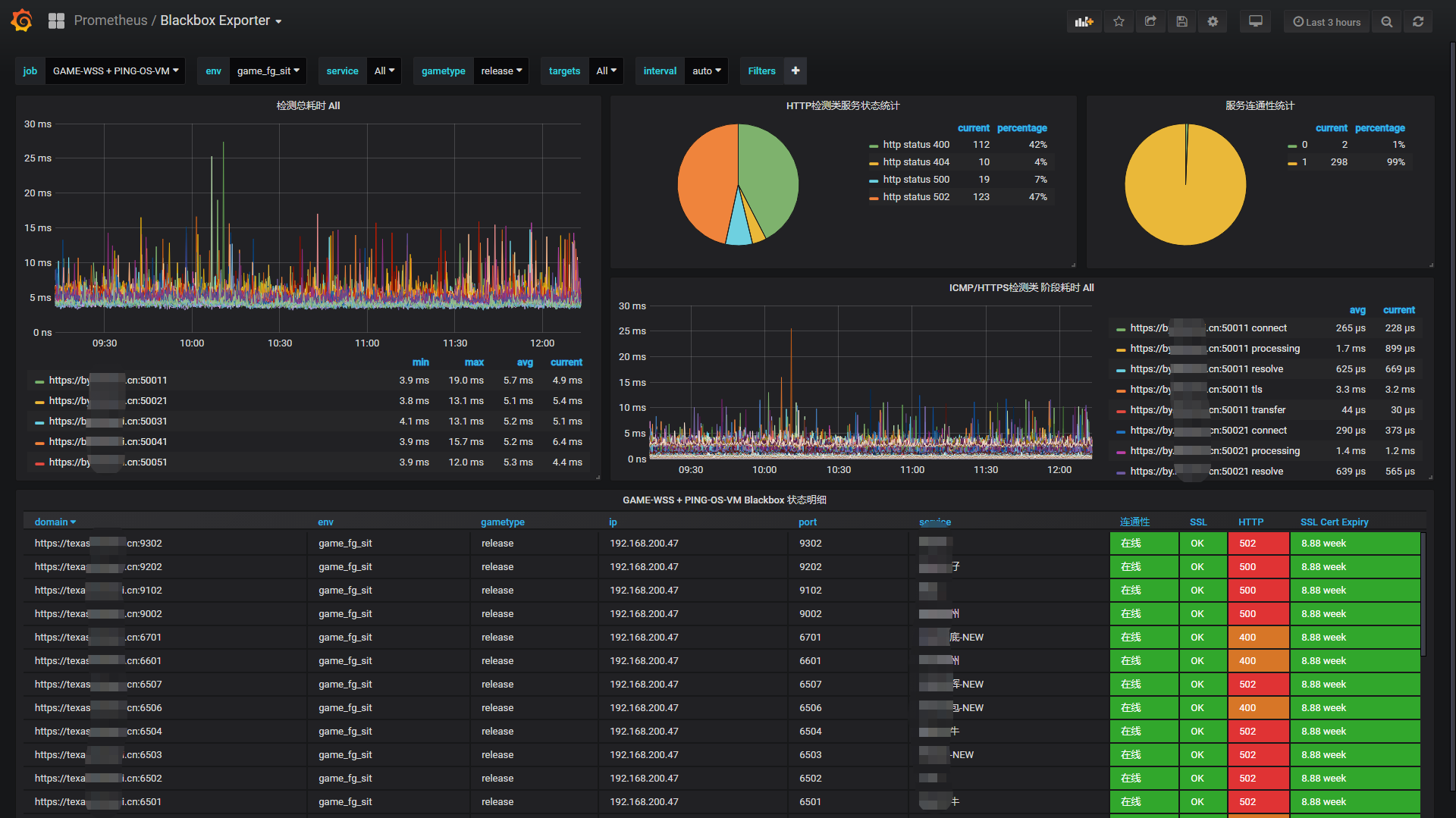Screen dimensions: 1456x818
Task: Click the dashboards grid icon
Action: pyautogui.click(x=56, y=21)
